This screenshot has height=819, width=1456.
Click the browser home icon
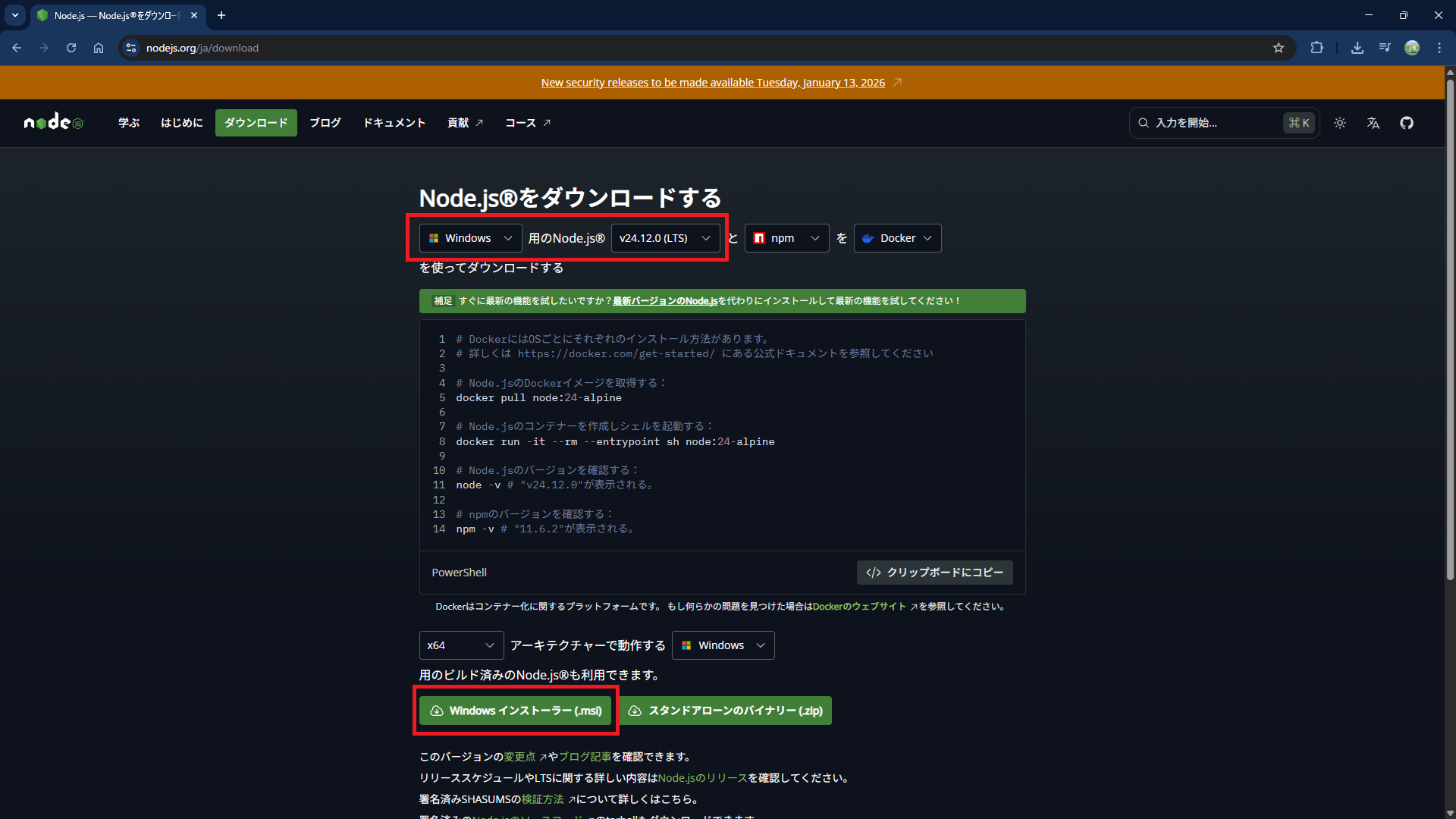coord(98,47)
